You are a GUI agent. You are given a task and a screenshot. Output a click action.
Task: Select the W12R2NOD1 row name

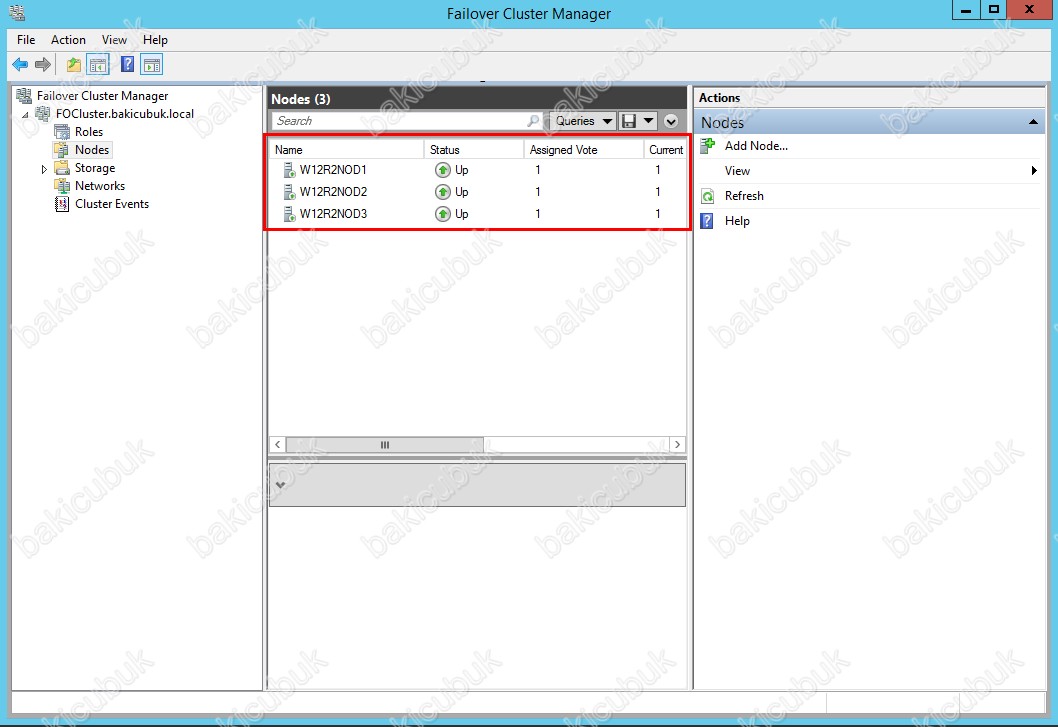333,170
